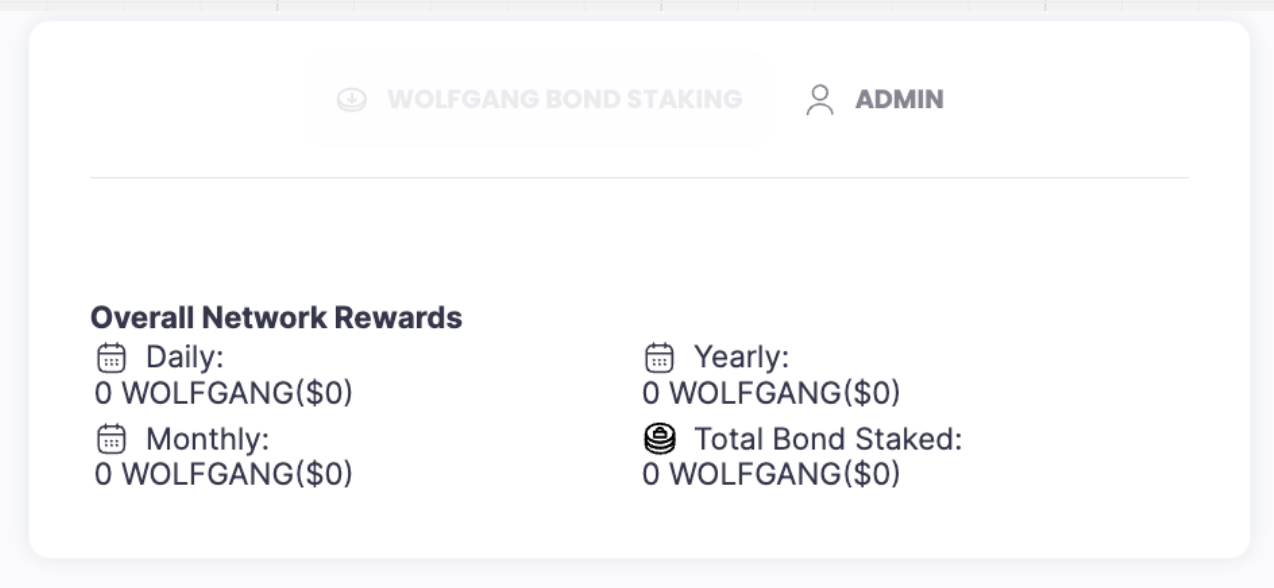This screenshot has height=588, width=1274.
Task: Click the Daily value 0 WOLFGANG($0)
Action: pos(224,393)
